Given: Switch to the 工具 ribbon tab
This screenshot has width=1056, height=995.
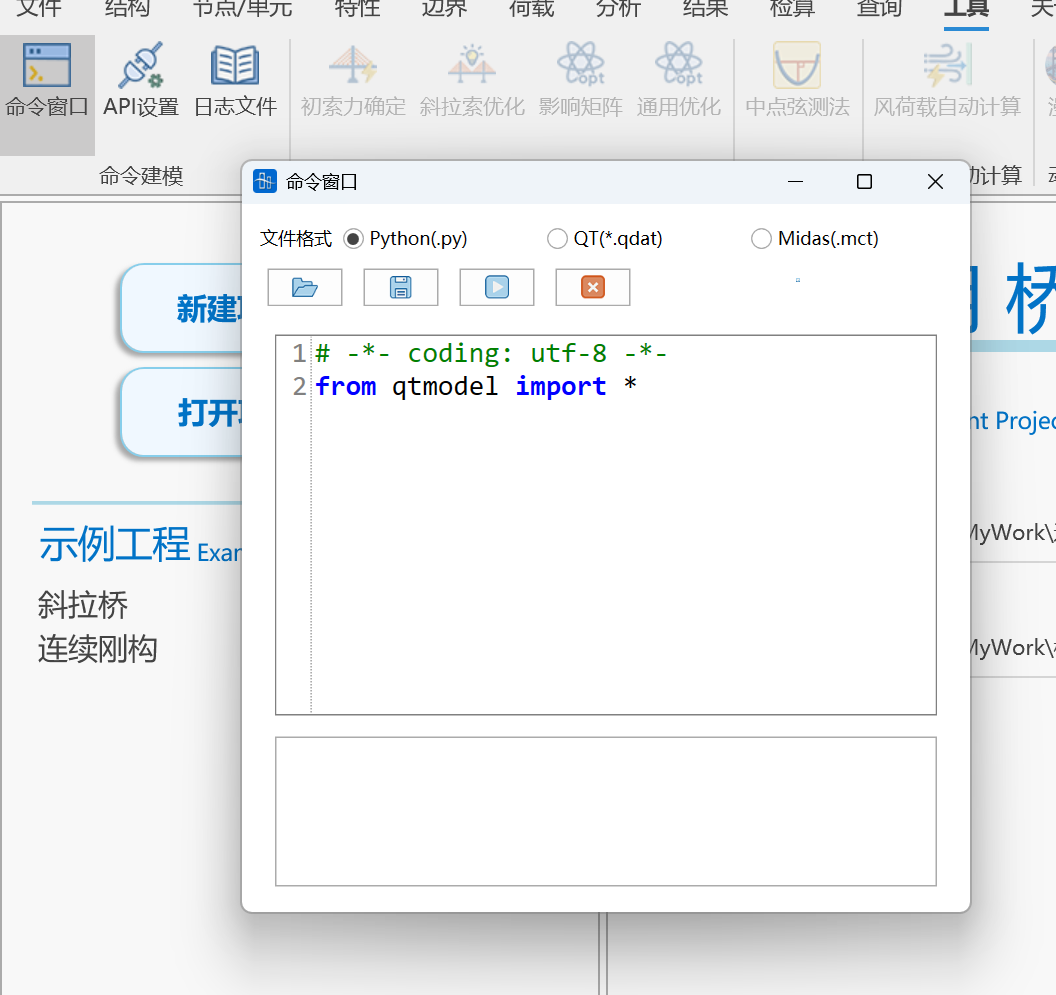Looking at the screenshot, I should [966, 8].
